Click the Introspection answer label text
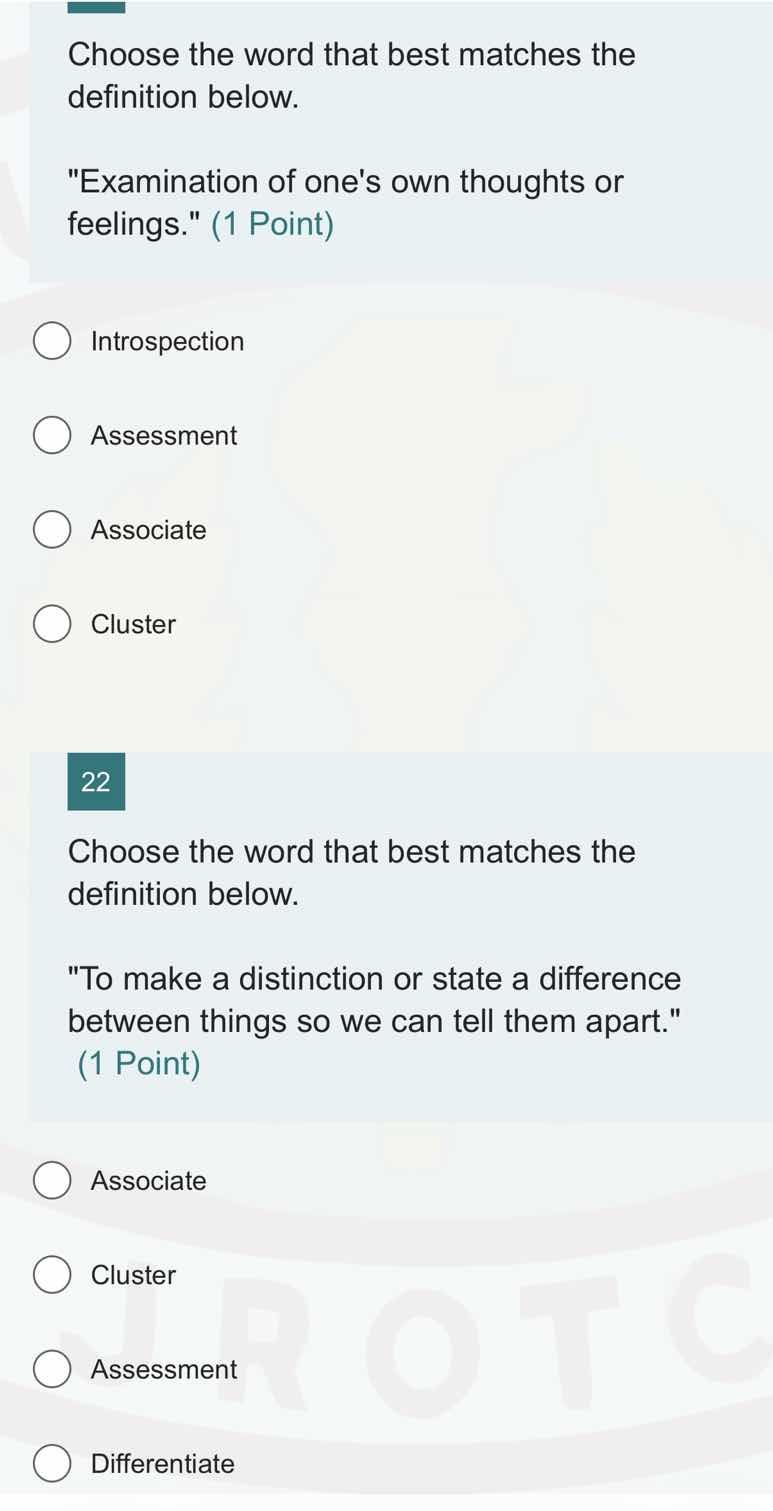773x1511 pixels. [x=167, y=340]
